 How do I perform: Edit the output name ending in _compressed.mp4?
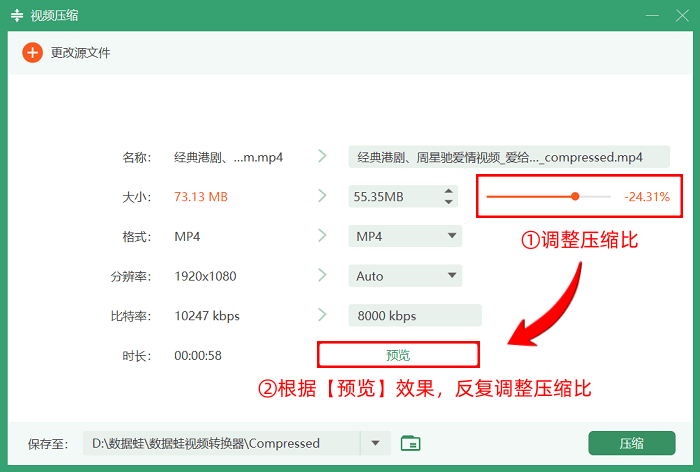coord(509,157)
